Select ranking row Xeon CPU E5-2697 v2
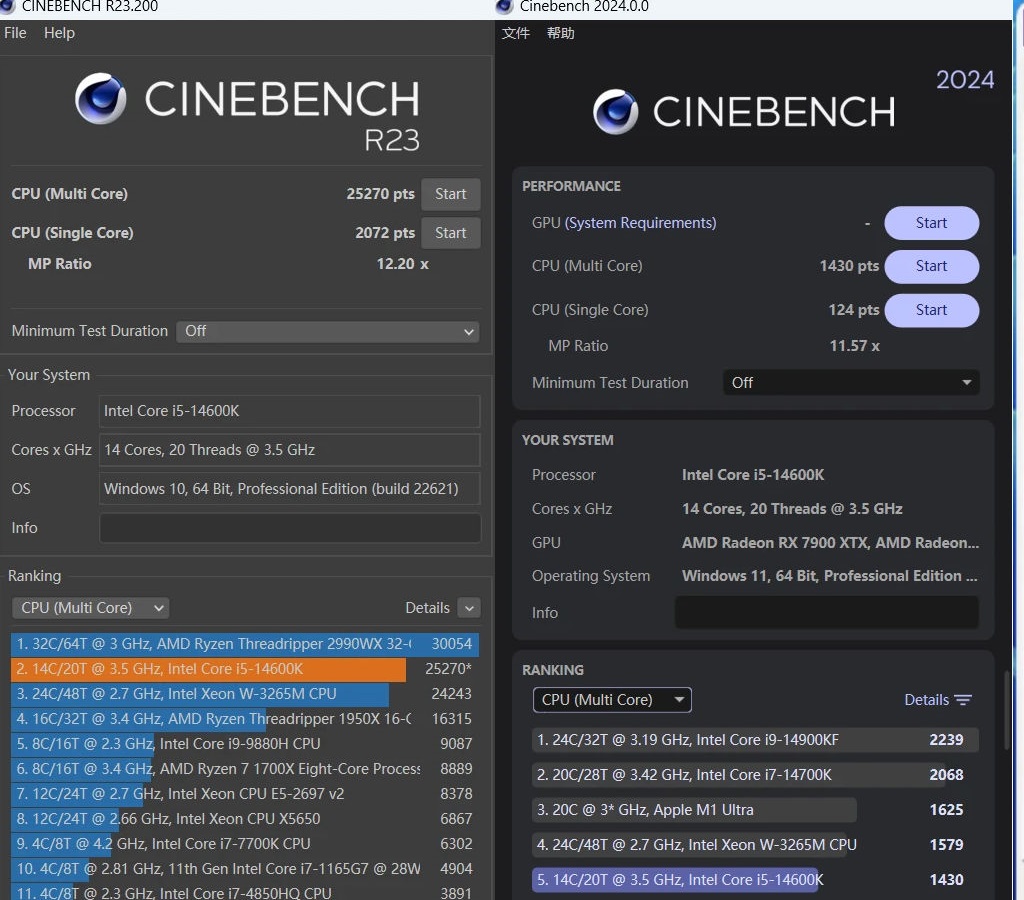This screenshot has height=900, width=1024. [245, 794]
